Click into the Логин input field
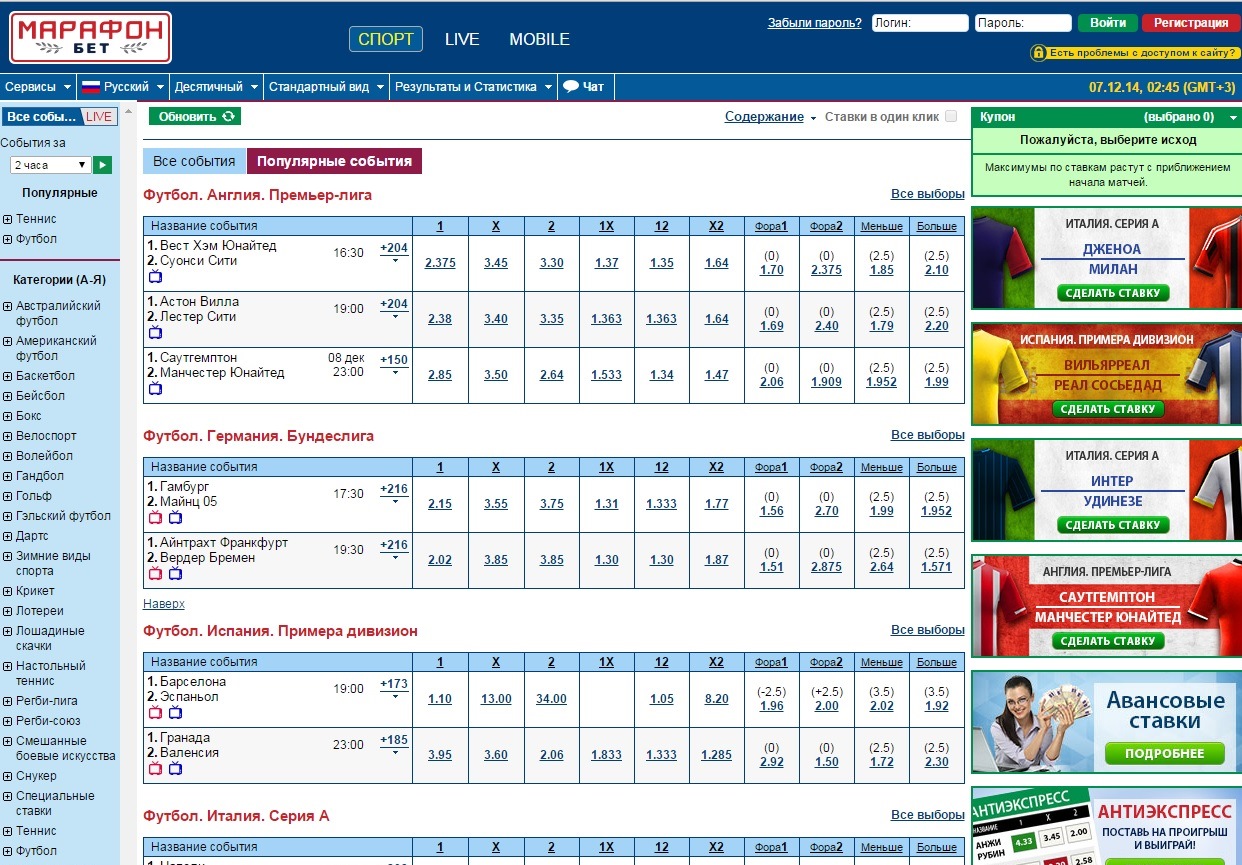 point(920,23)
